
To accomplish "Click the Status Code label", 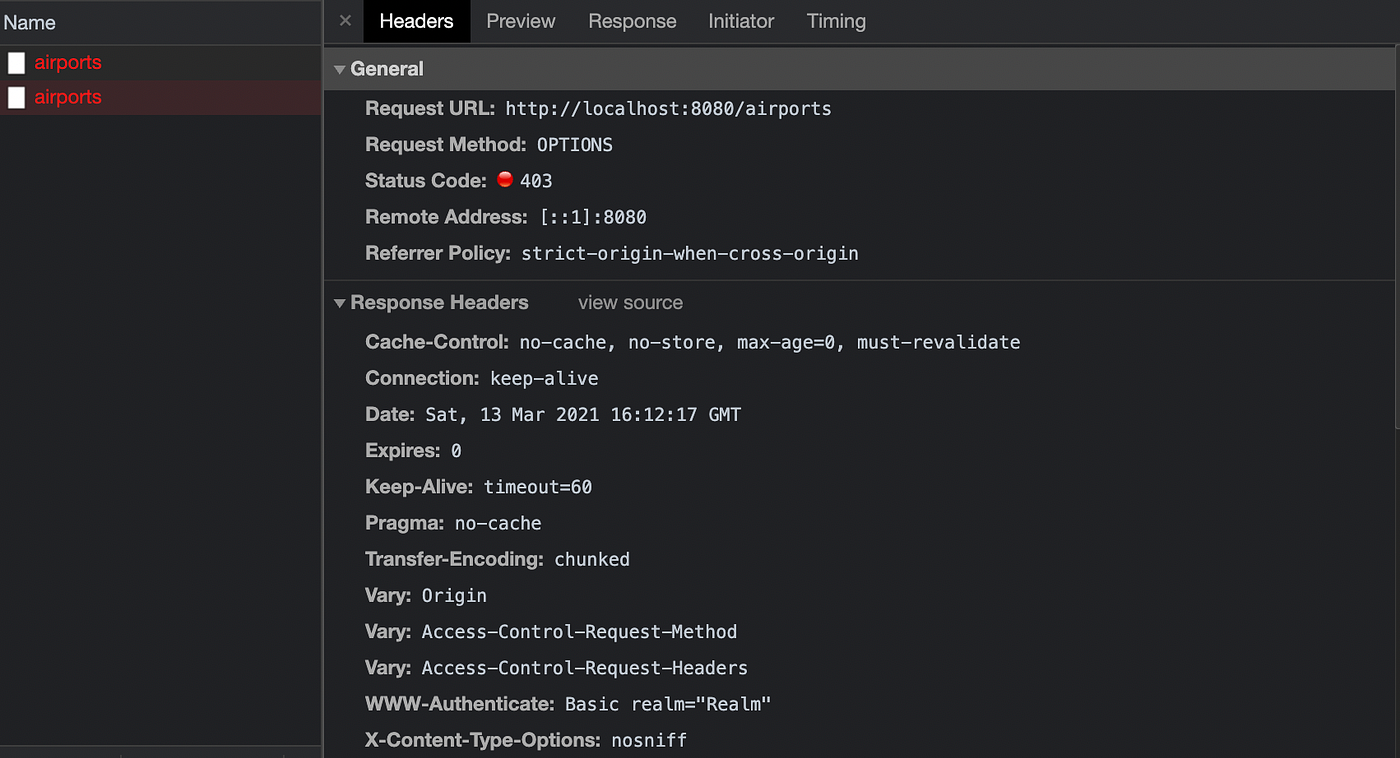I will coord(426,181).
